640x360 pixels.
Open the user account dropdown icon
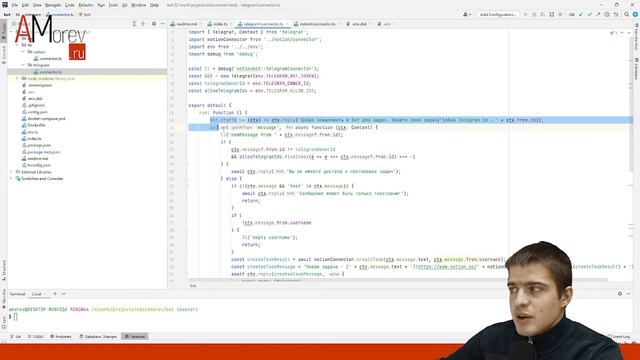coord(467,14)
